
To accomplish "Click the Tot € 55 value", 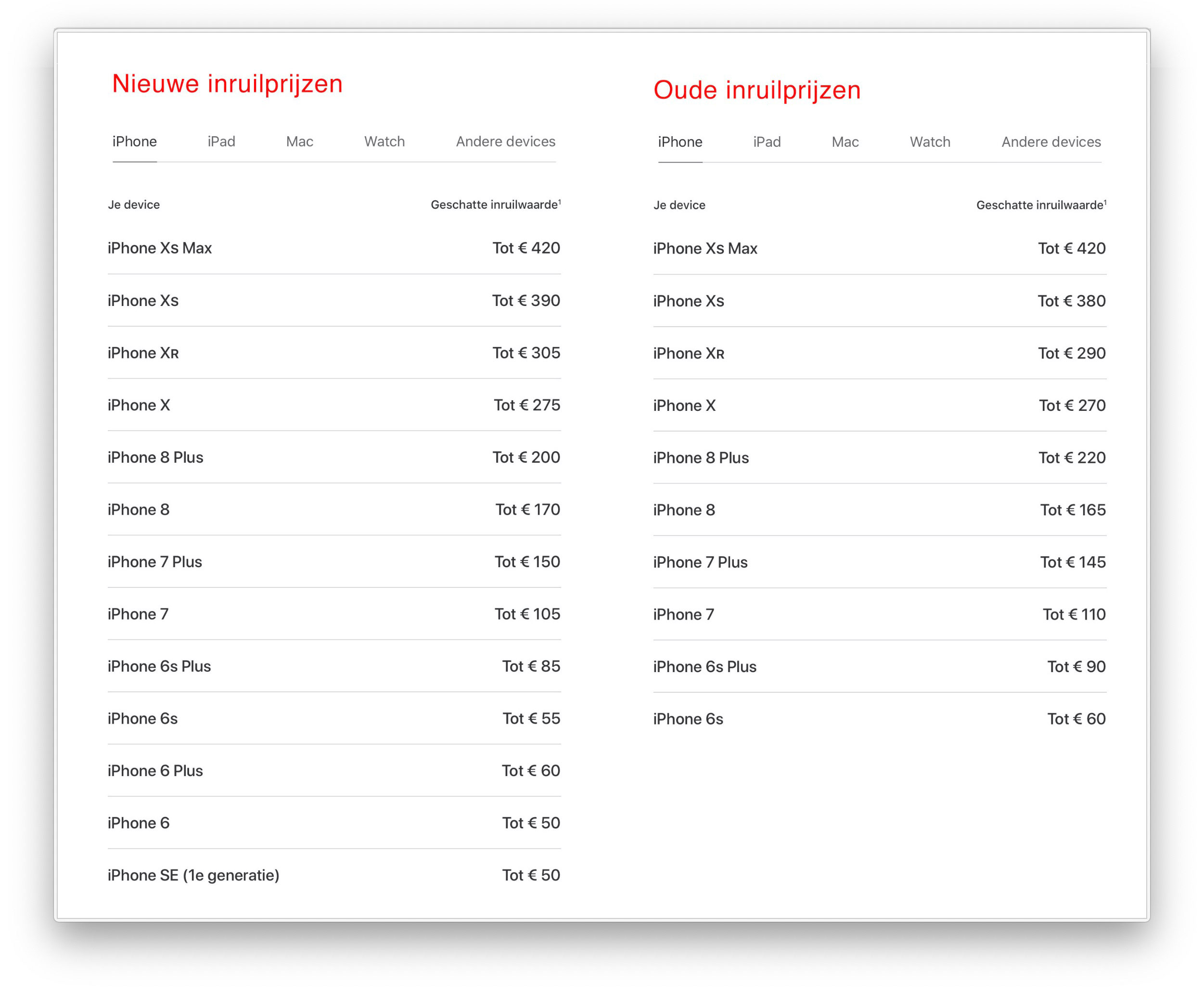I will [x=531, y=718].
